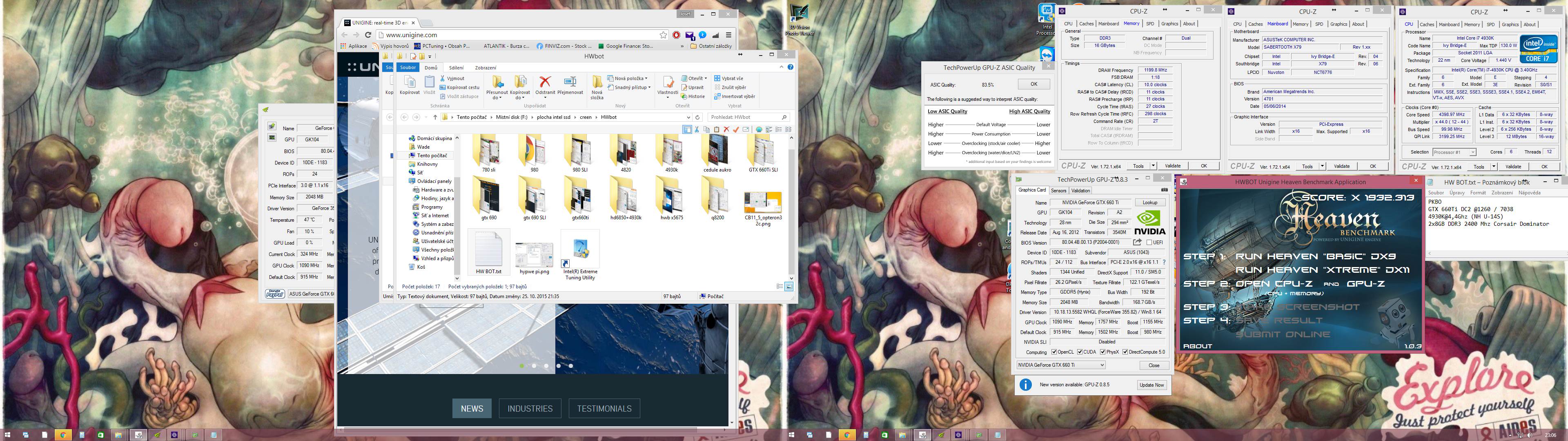Screen dimensions: 1568x441
Task: Click Prohledat: HWbot search field
Action: [748, 117]
